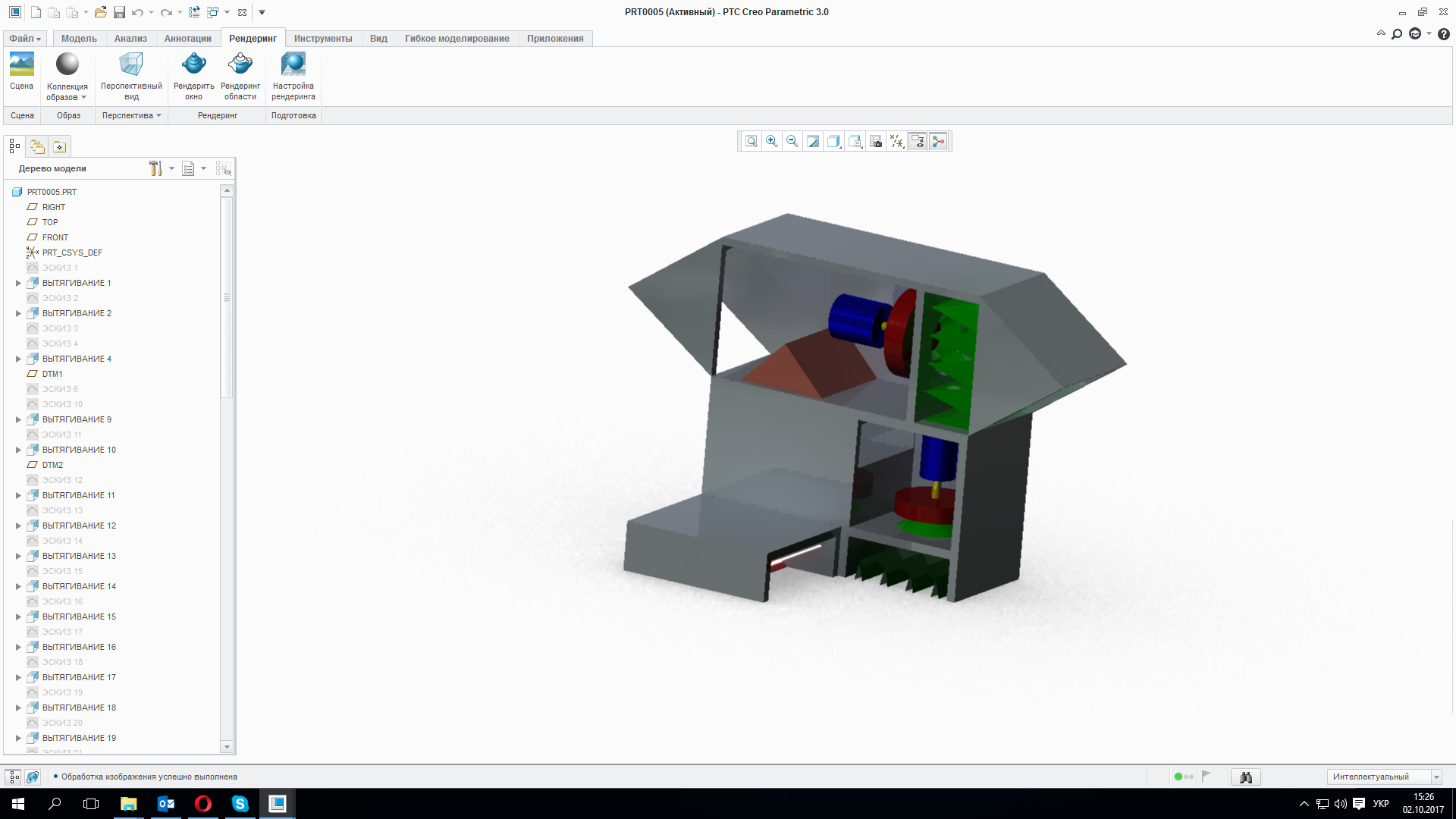Toggle annotation display in view toolbar
Viewport: 1456px width, 819px height.
(x=918, y=141)
